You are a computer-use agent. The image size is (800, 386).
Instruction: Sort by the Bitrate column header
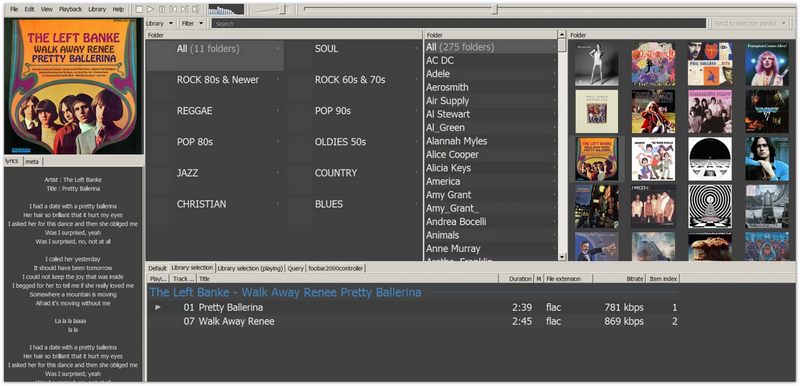[620, 279]
